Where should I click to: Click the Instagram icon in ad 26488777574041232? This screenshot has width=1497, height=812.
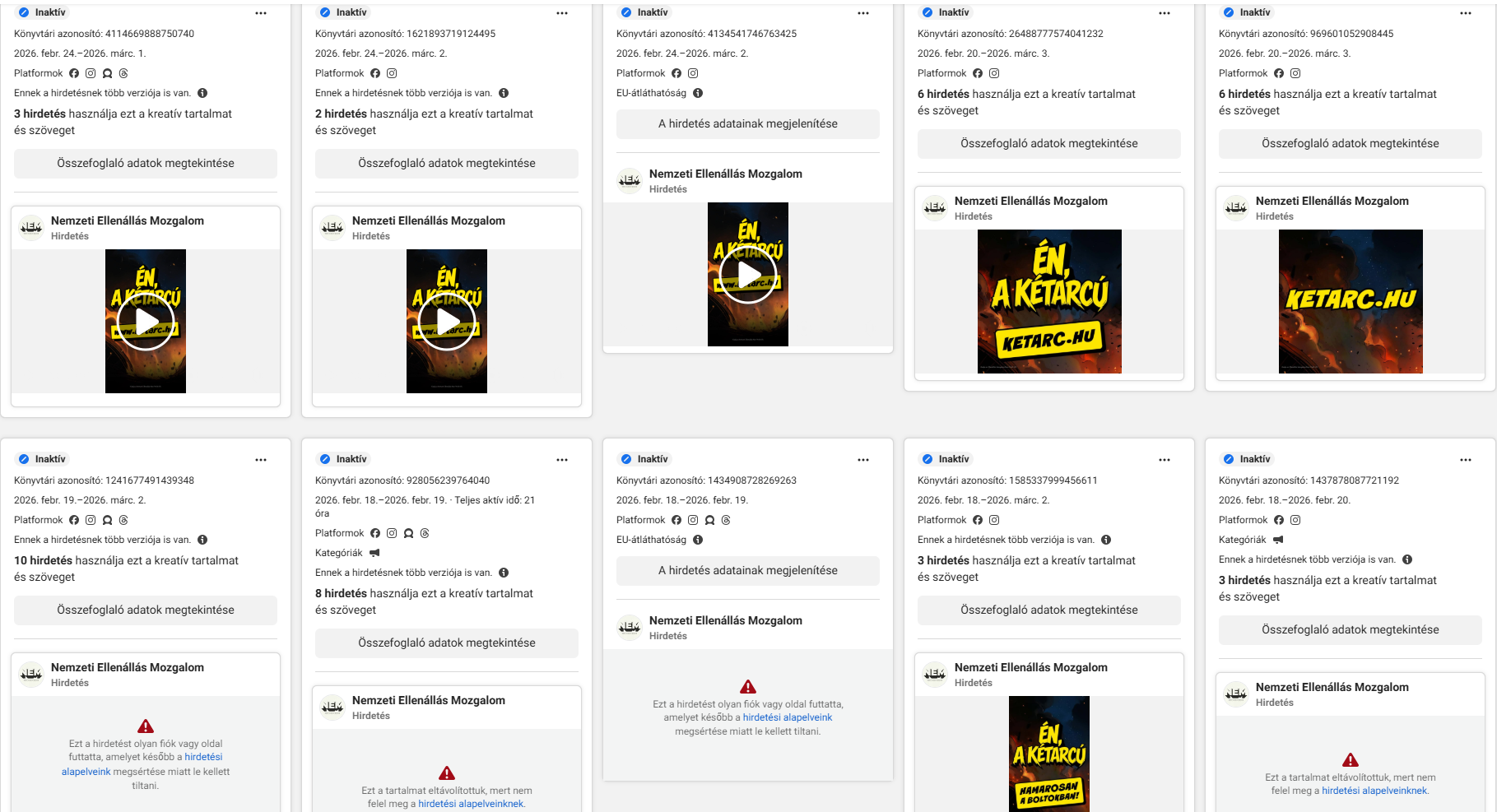pyautogui.click(x=994, y=73)
